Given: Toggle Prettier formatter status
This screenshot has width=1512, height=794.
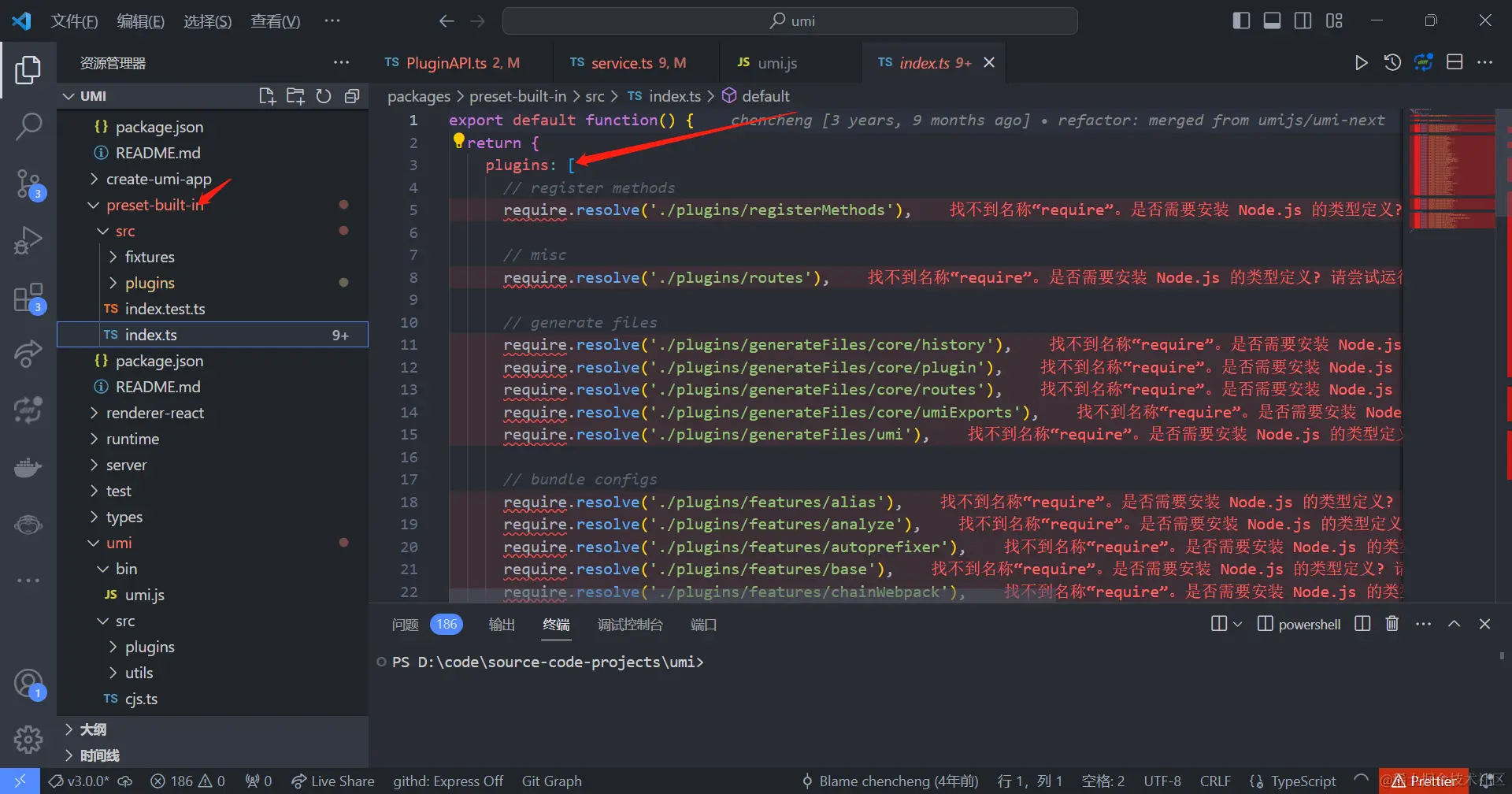Looking at the screenshot, I should pos(1424,781).
